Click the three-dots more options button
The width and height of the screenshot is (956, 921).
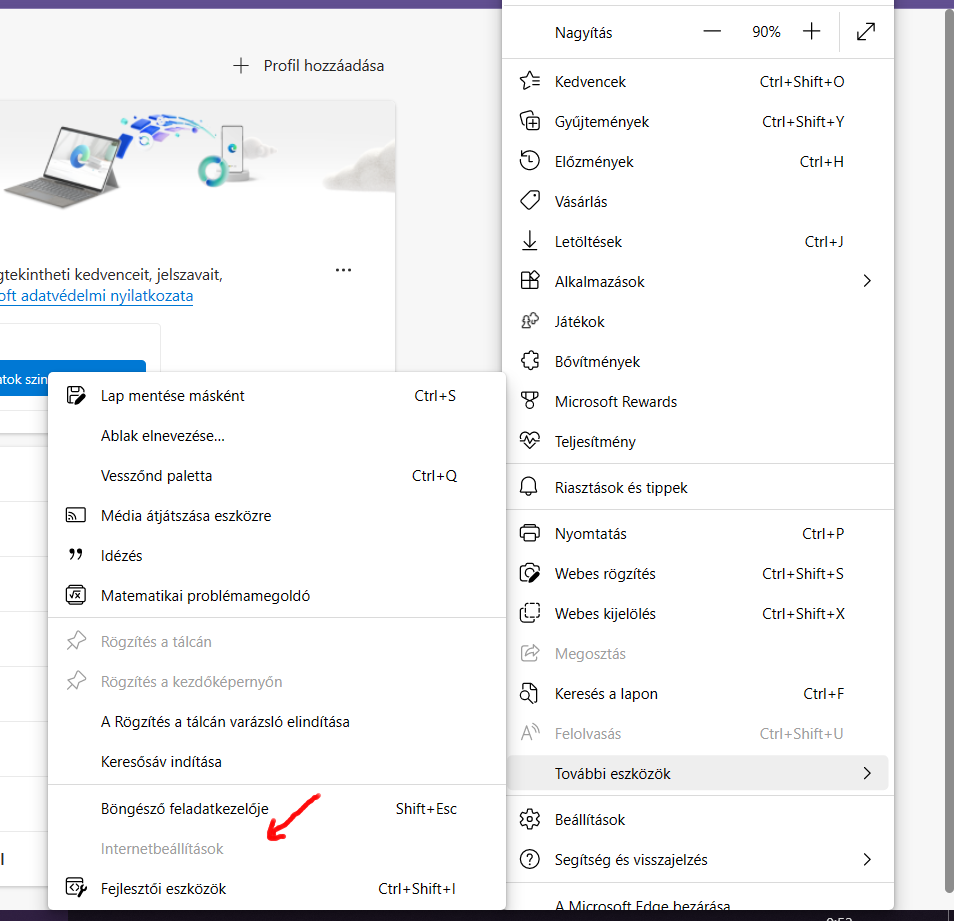(343, 270)
